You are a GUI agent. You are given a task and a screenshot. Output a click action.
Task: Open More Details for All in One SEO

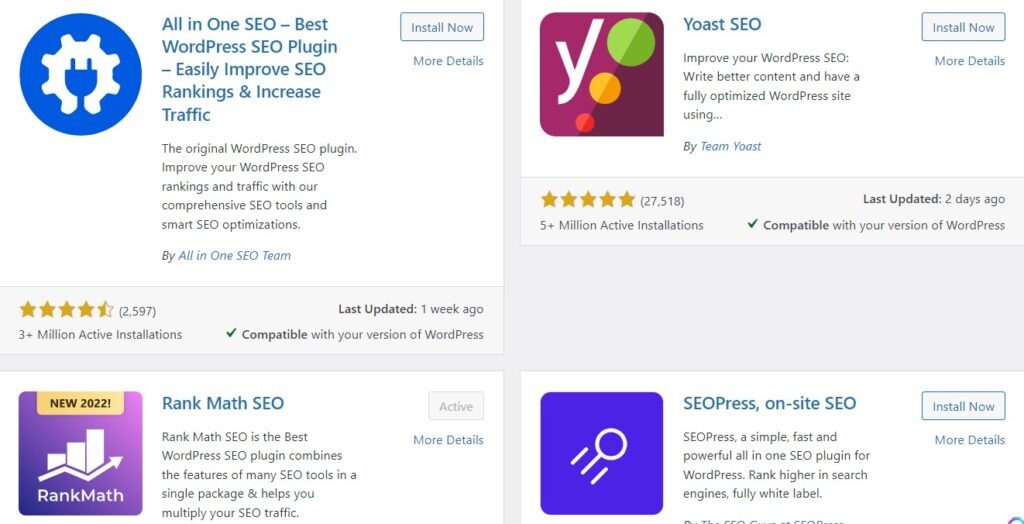(448, 61)
